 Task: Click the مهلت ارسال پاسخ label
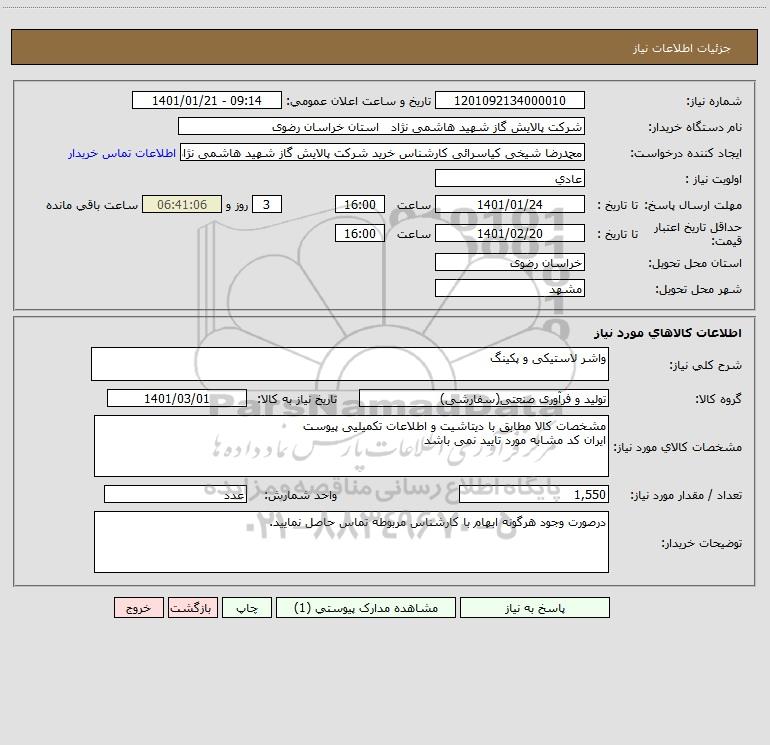tap(693, 205)
